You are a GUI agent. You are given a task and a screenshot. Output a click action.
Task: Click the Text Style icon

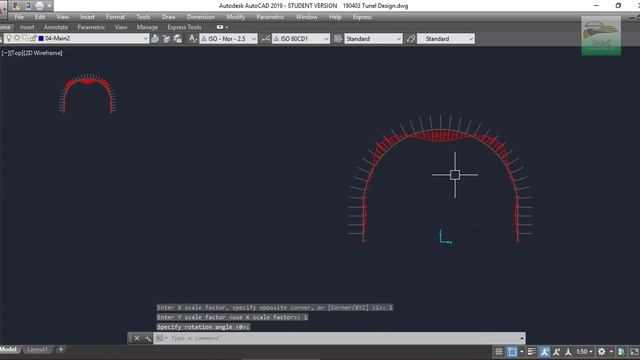pyautogui.click(x=193, y=39)
